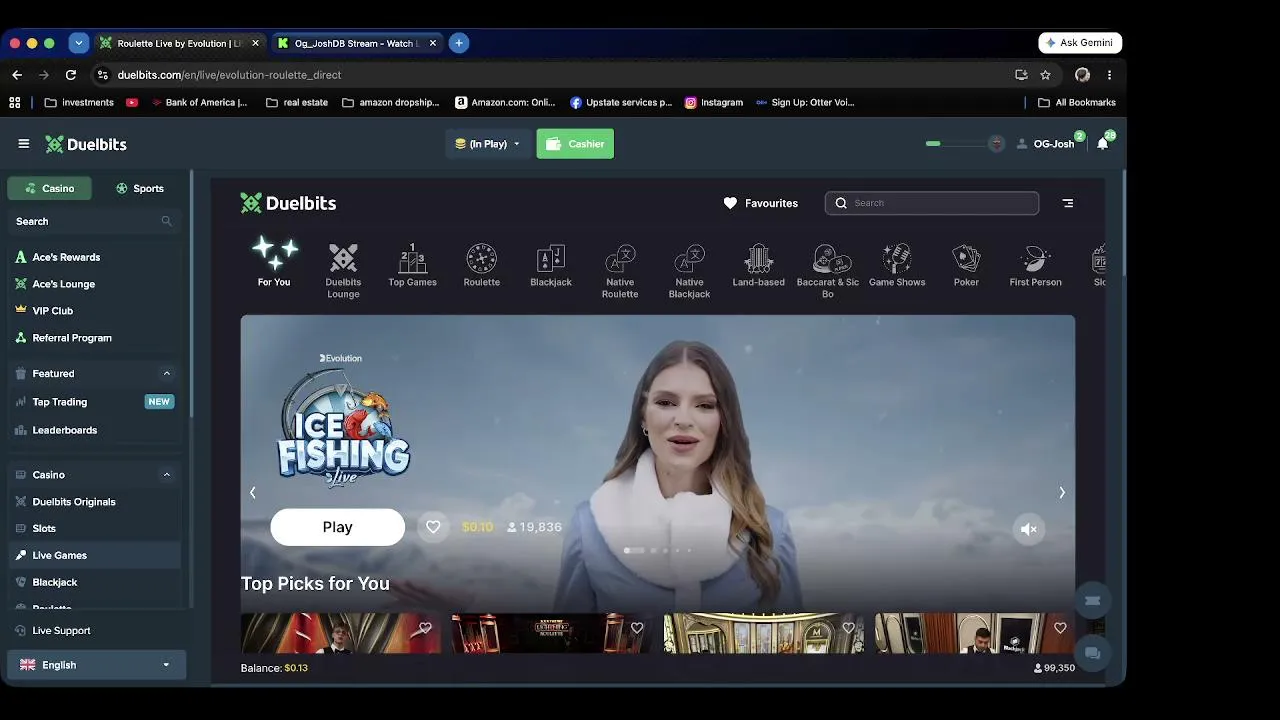Open Baccarat & Sic Bo category
This screenshot has width=1280, height=720.
point(828,270)
